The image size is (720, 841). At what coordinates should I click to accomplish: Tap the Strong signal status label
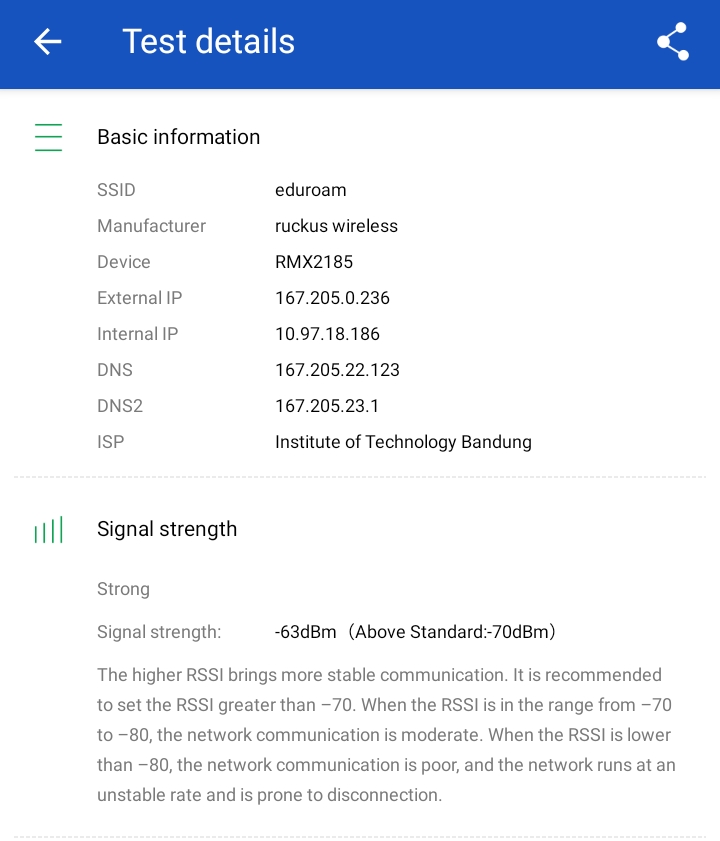tap(123, 589)
